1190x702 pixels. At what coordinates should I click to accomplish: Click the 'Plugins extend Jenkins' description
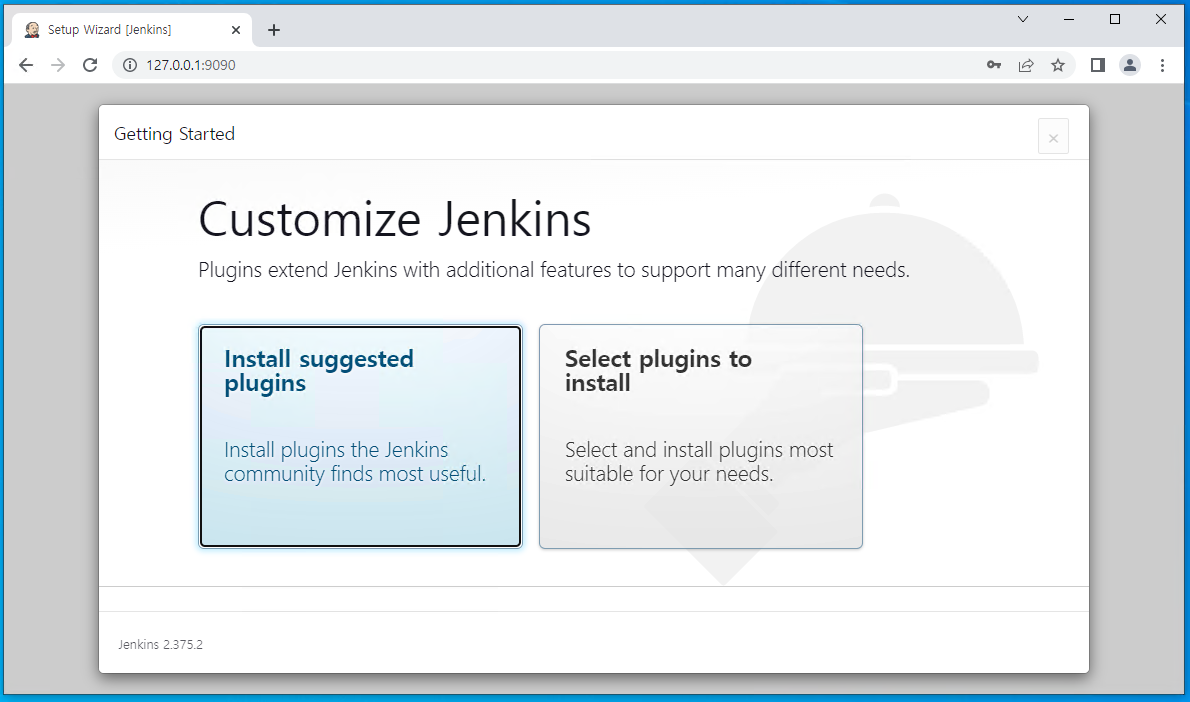pyautogui.click(x=554, y=270)
